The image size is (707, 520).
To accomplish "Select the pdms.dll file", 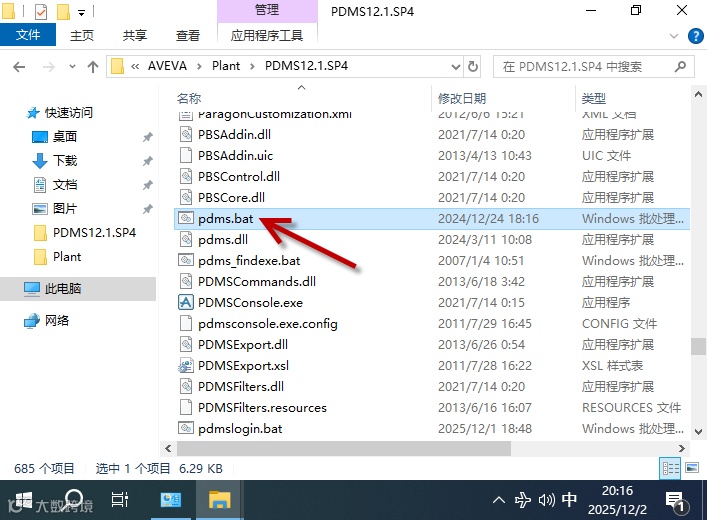I will (223, 239).
